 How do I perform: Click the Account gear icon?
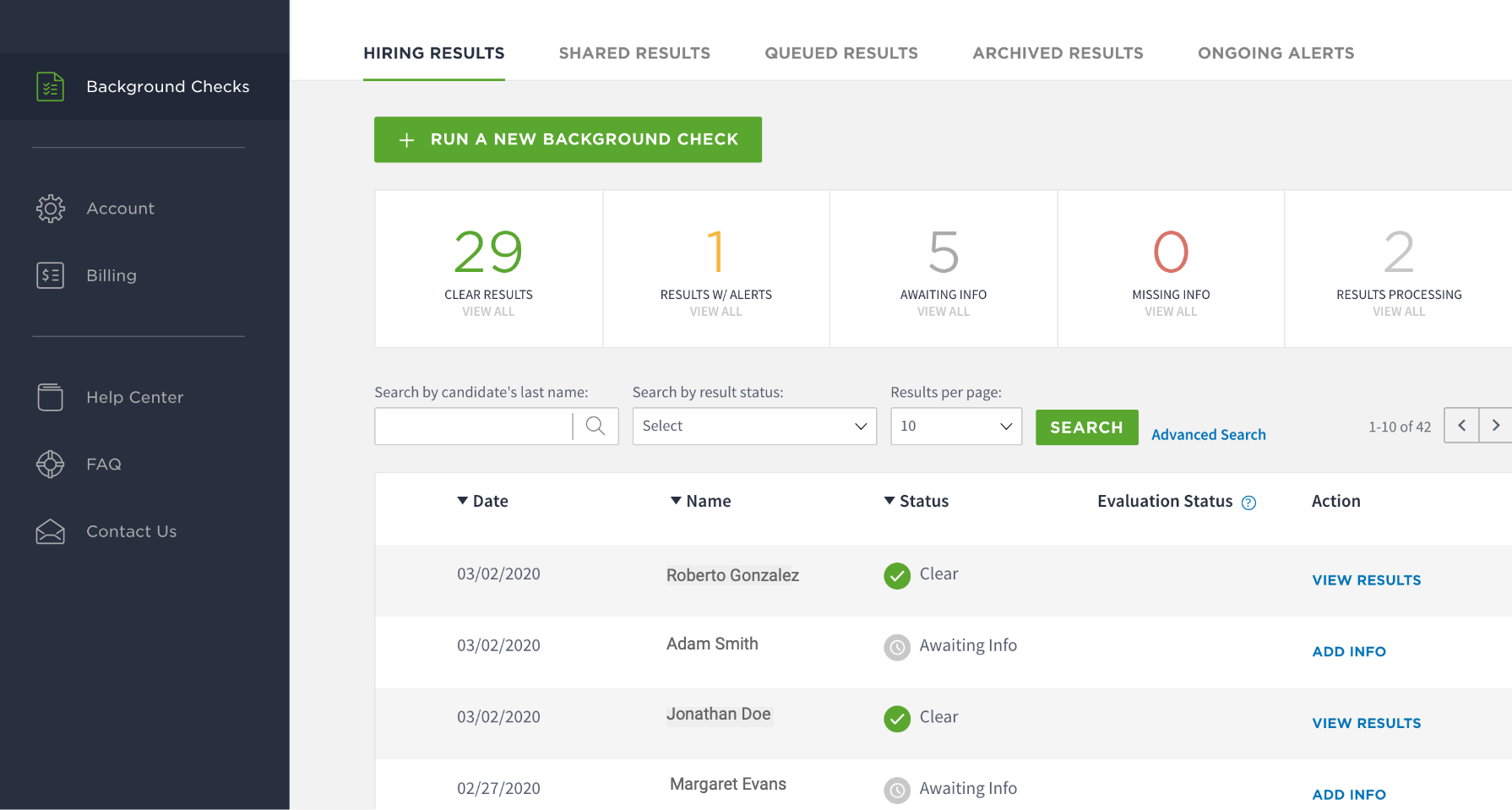[51, 209]
